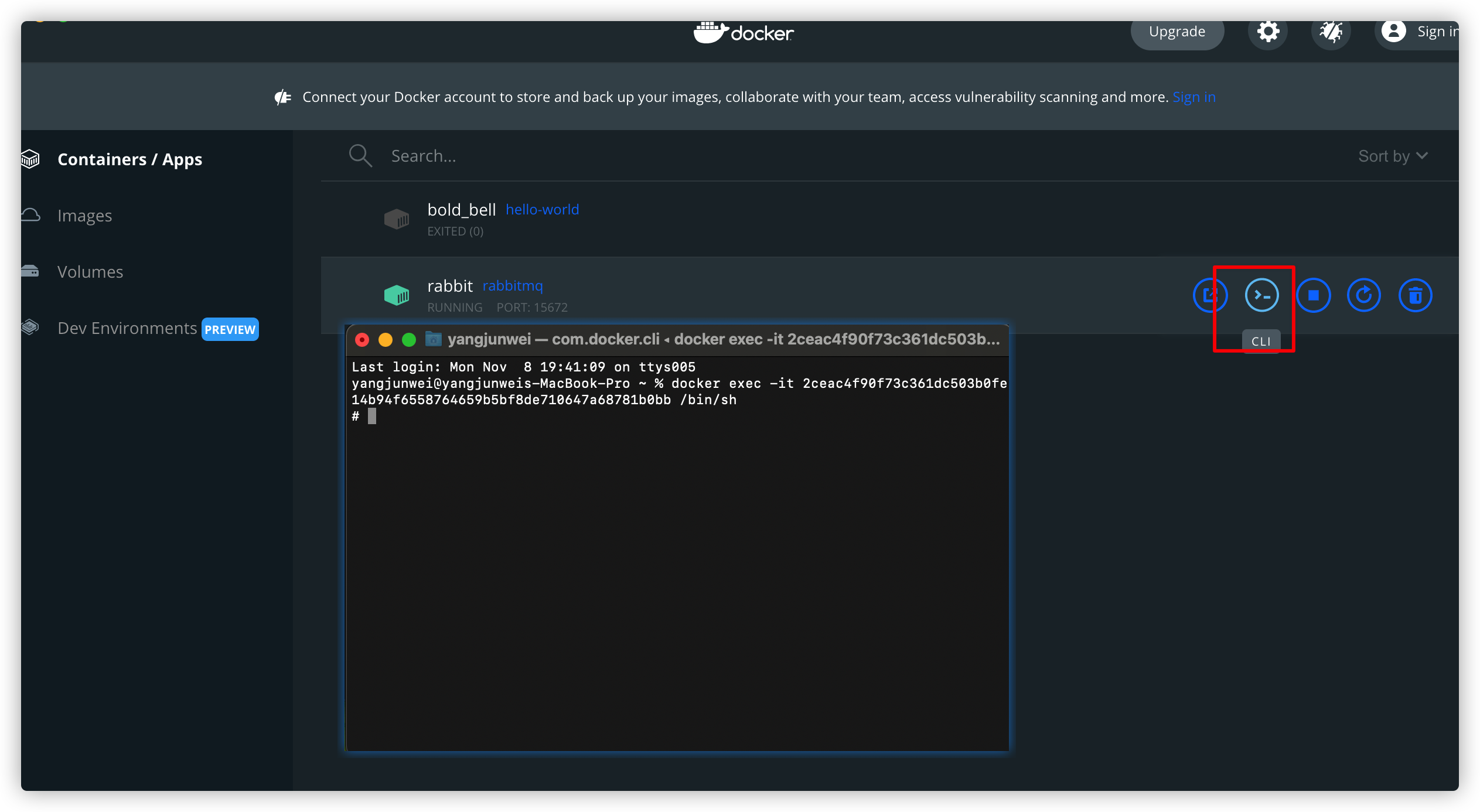Select Containers / Apps in sidebar
Screen dimensions: 1480x812
pyautogui.click(x=129, y=159)
